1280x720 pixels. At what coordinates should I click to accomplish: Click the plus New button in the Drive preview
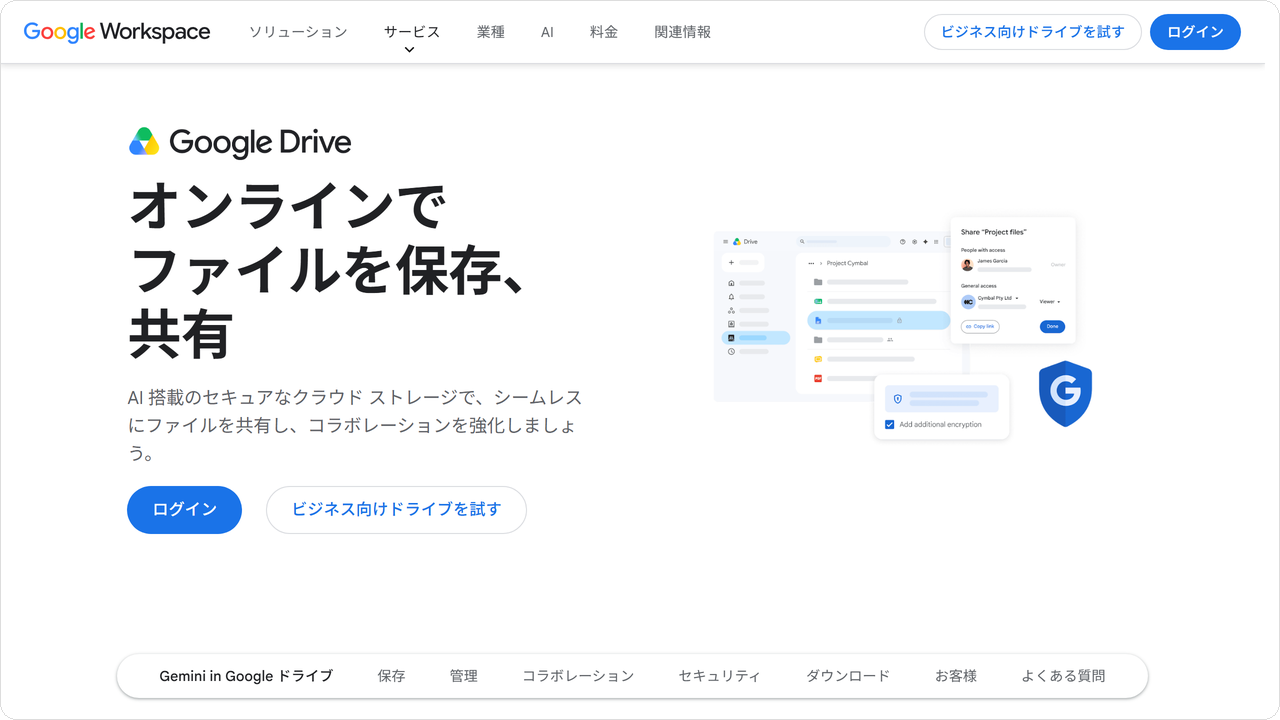tap(743, 263)
